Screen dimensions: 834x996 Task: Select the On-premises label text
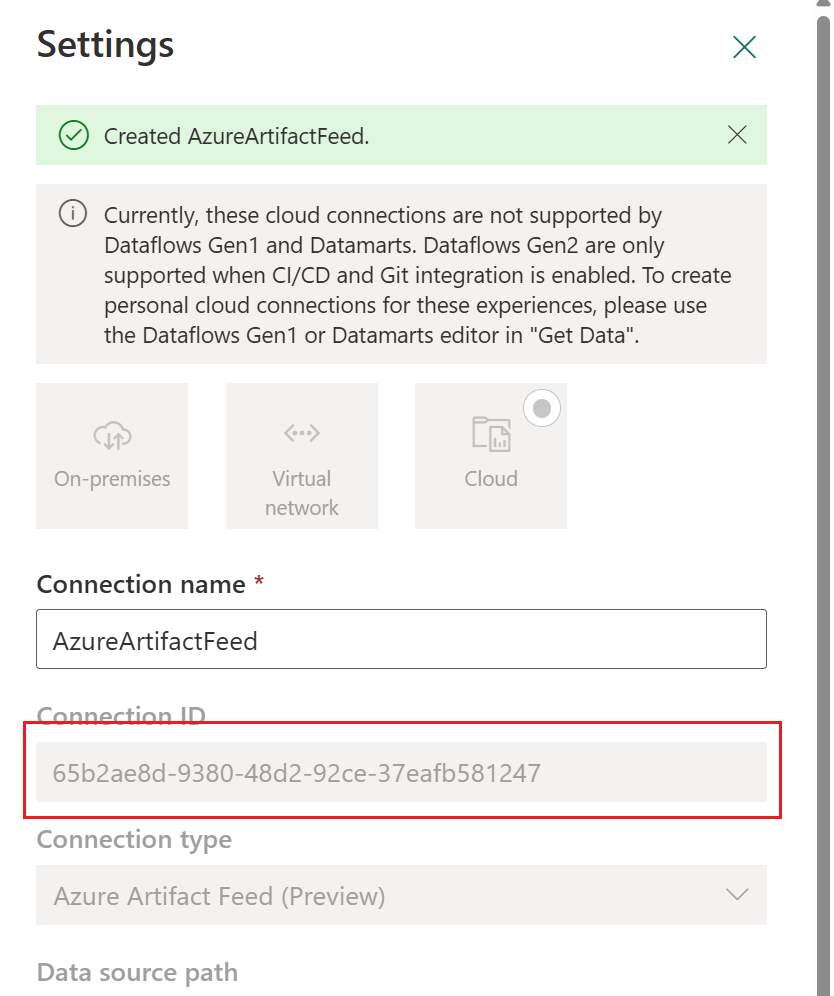coord(112,479)
